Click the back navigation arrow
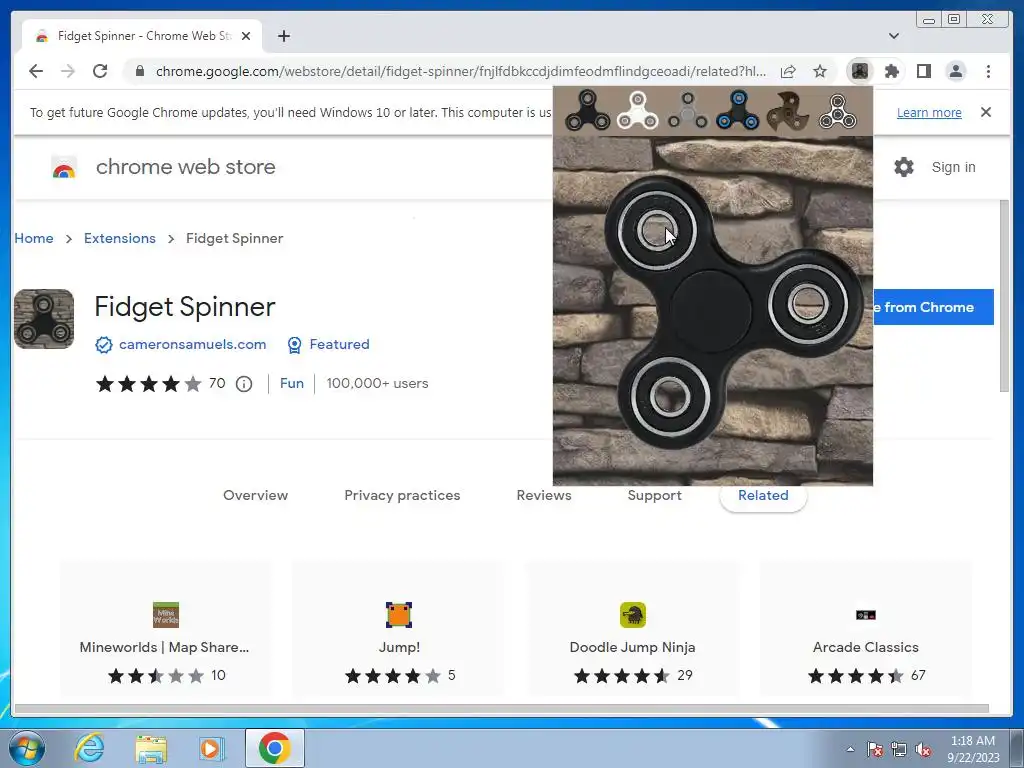The height and width of the screenshot is (768, 1024). [36, 71]
